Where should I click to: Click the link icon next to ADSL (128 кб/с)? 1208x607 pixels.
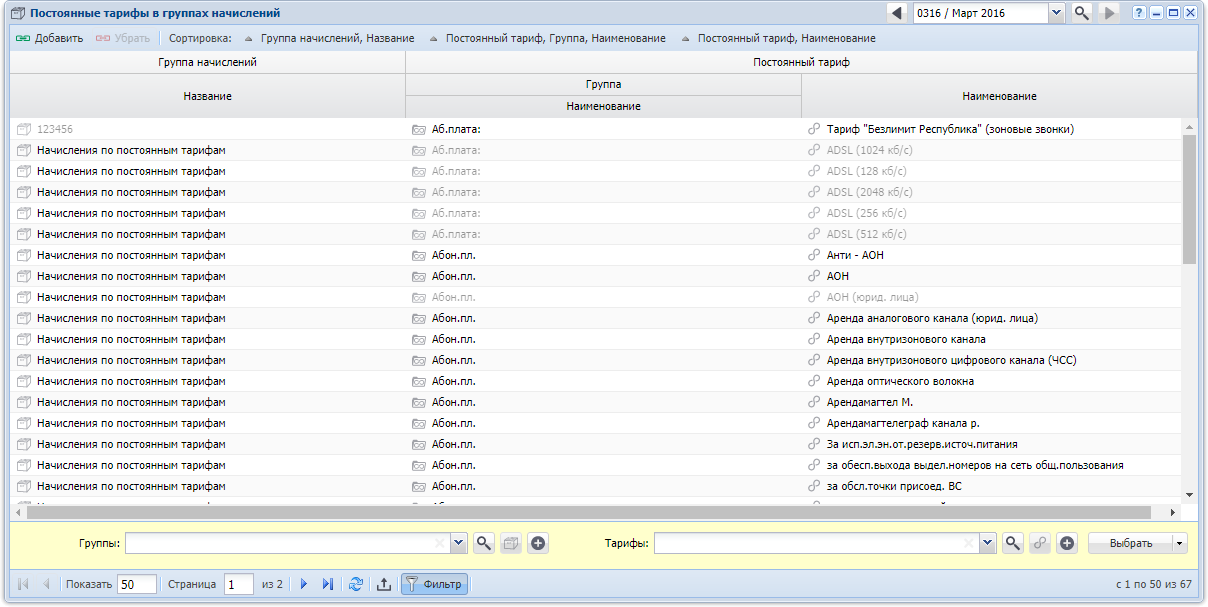click(814, 171)
